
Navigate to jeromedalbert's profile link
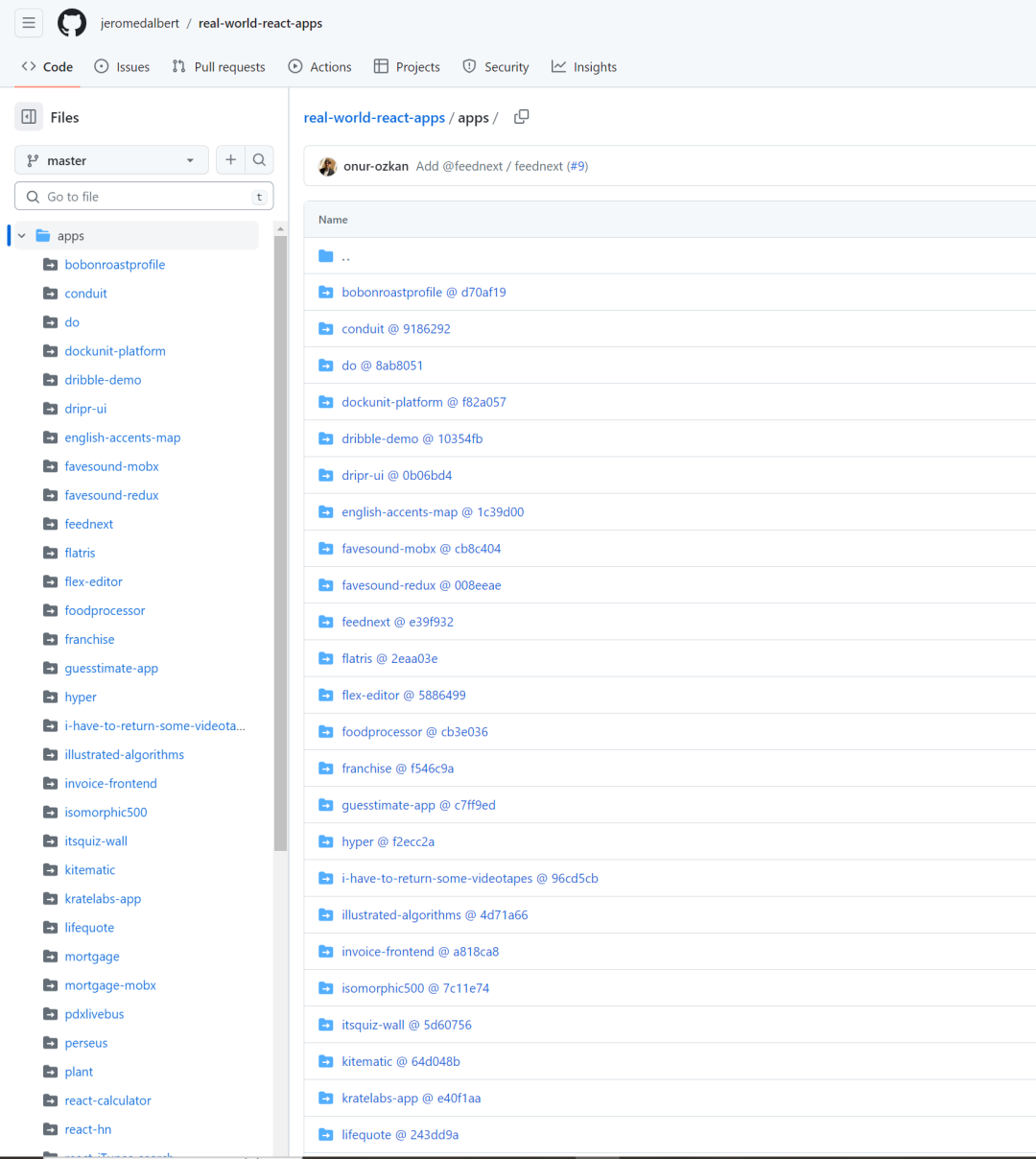click(x=140, y=22)
